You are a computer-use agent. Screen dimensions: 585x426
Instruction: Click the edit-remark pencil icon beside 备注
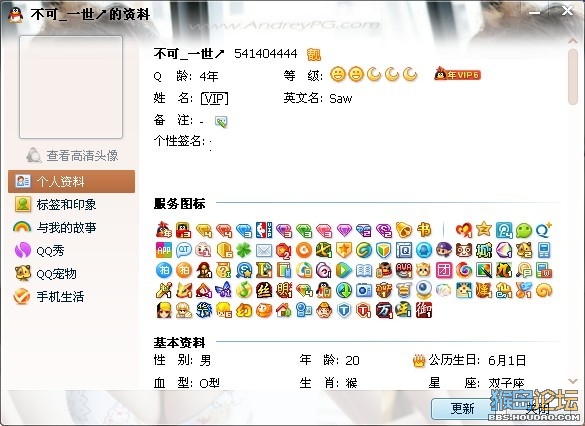click(x=221, y=121)
